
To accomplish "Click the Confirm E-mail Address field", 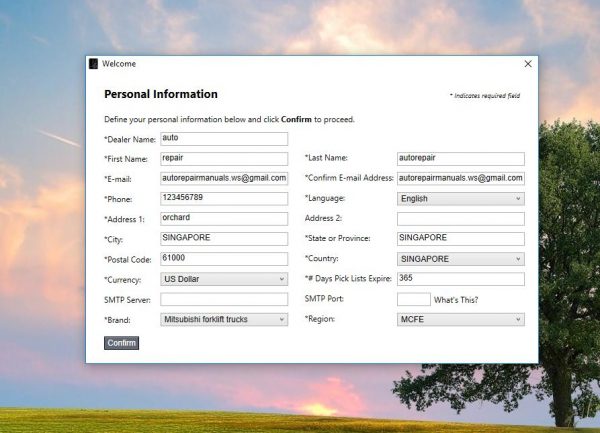I will click(x=461, y=178).
